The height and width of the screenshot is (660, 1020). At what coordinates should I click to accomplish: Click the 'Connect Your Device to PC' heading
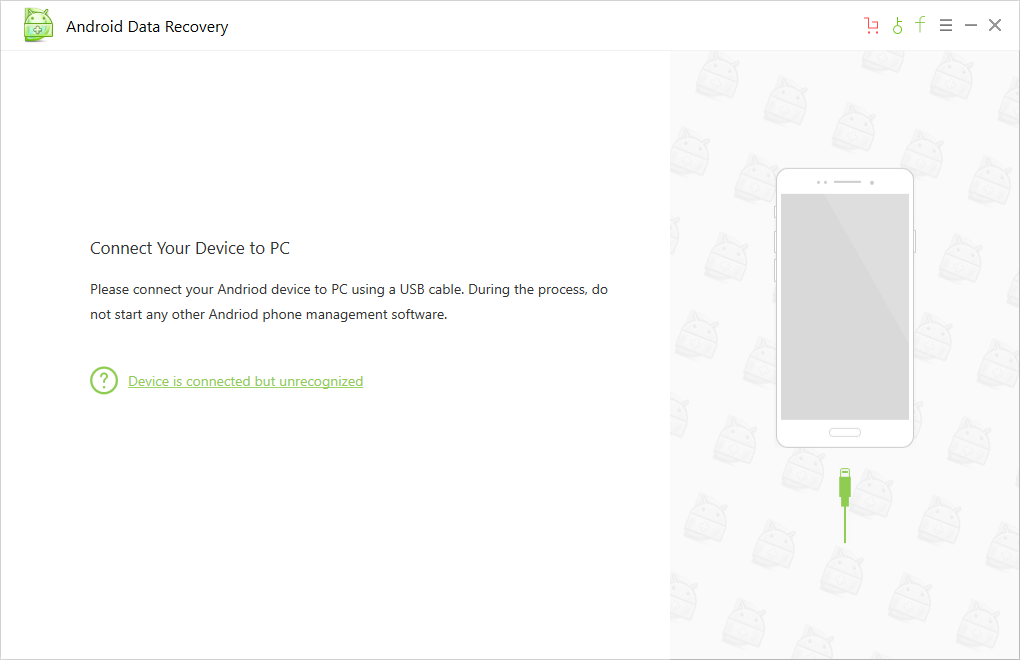pos(189,248)
